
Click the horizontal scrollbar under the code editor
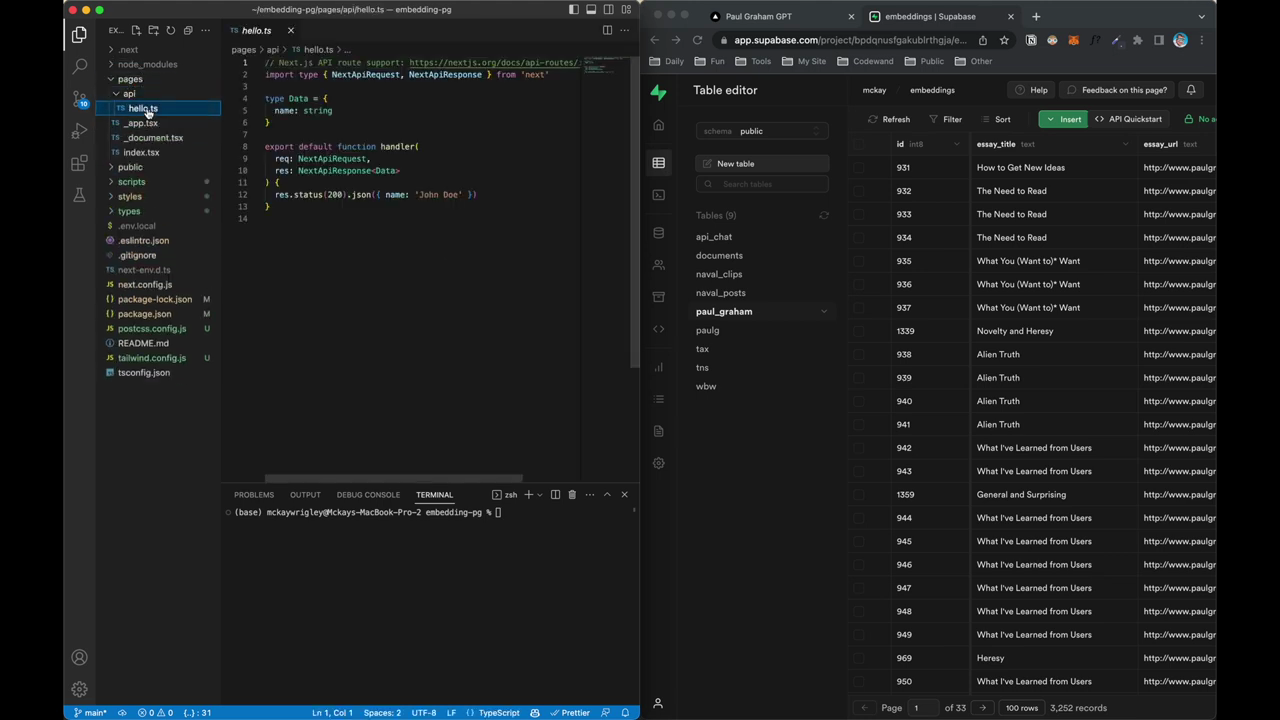point(393,479)
